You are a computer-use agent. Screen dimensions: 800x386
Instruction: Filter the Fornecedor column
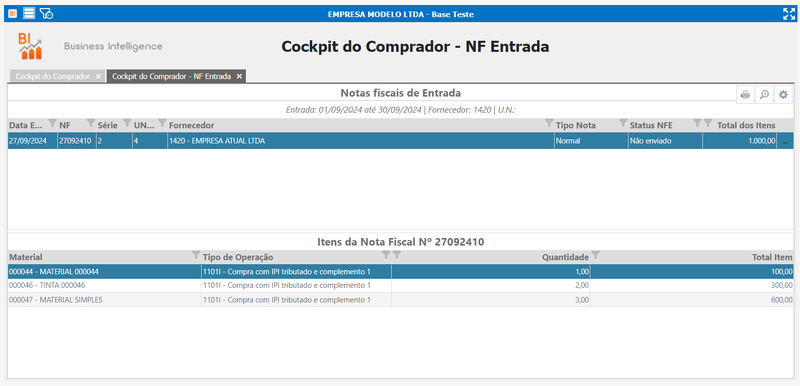click(549, 123)
